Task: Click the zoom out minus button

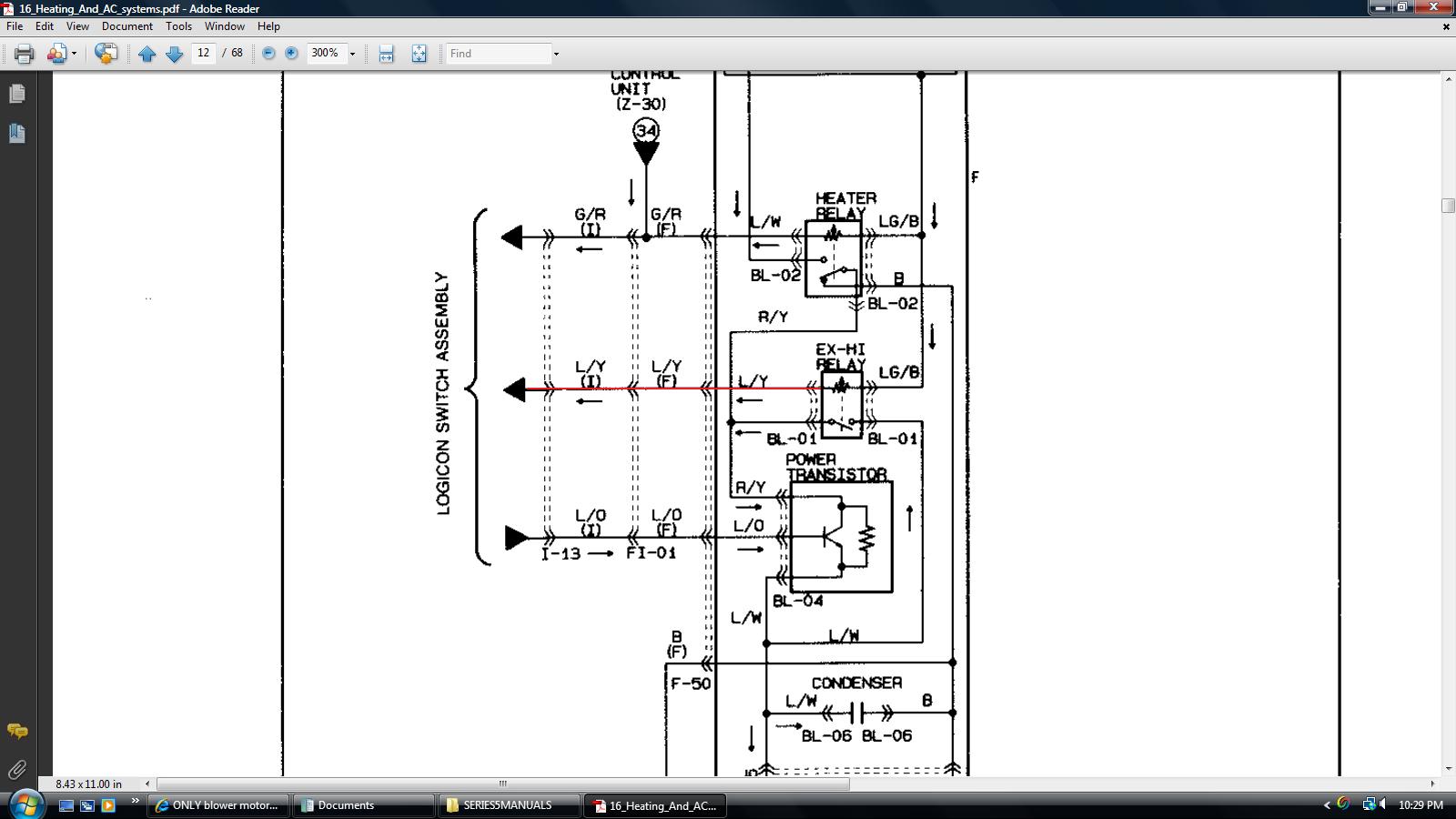Action: point(268,54)
